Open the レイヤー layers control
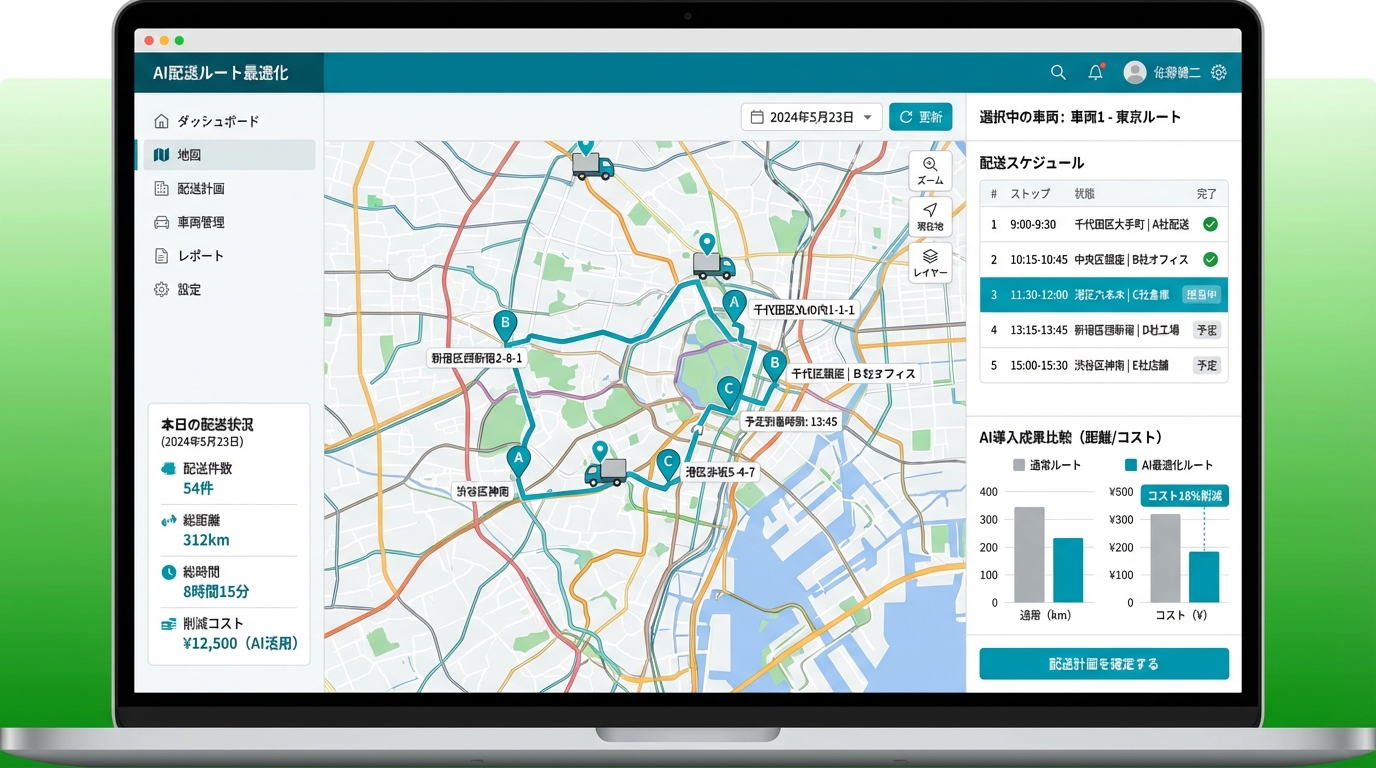The image size is (1376, 768). pos(930,262)
